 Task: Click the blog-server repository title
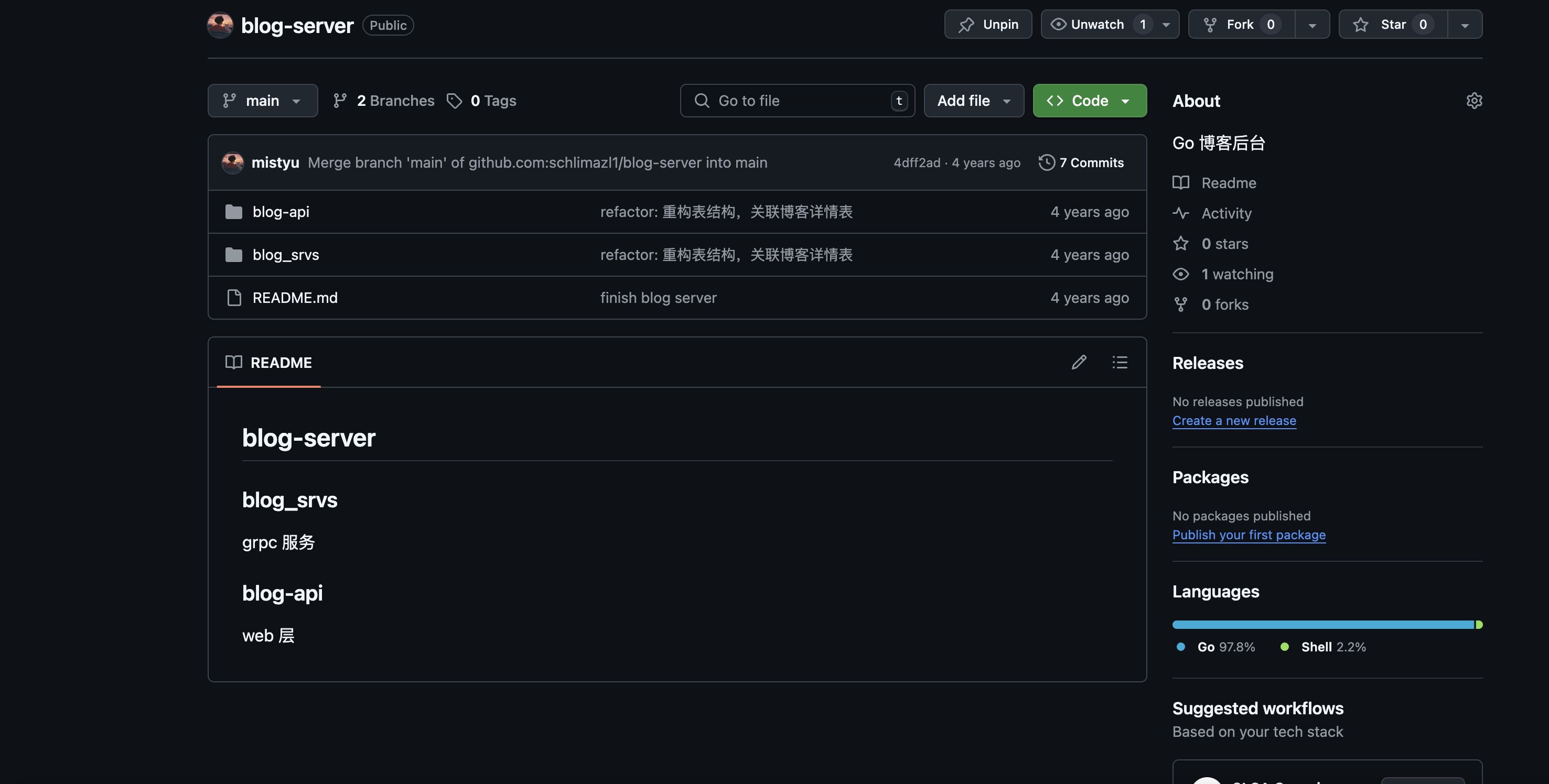pyautogui.click(x=297, y=25)
